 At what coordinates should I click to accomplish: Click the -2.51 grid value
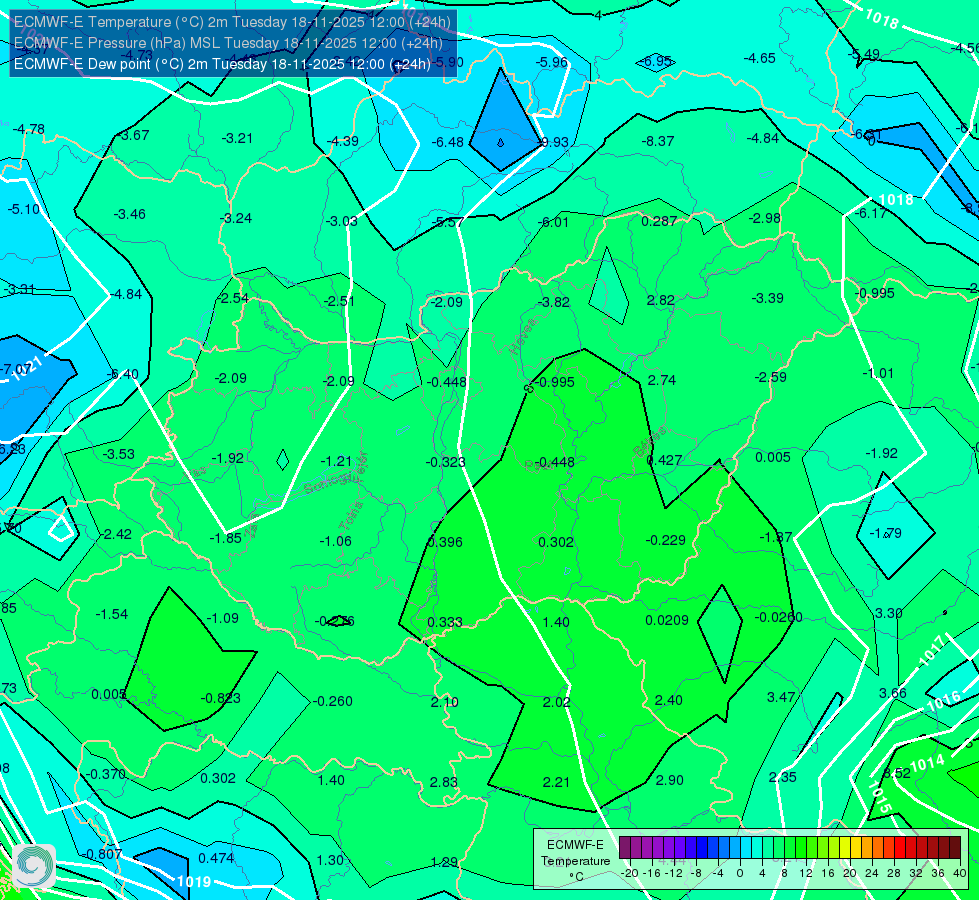pyautogui.click(x=340, y=301)
